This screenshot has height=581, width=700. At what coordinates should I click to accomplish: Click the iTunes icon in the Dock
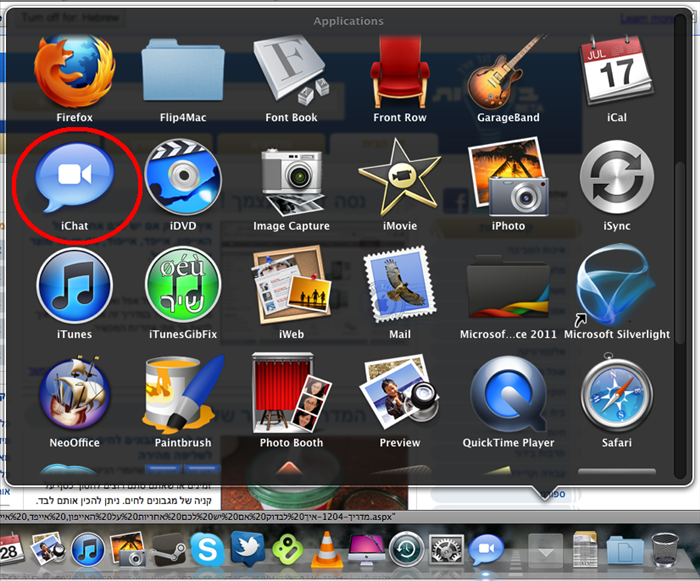click(88, 550)
